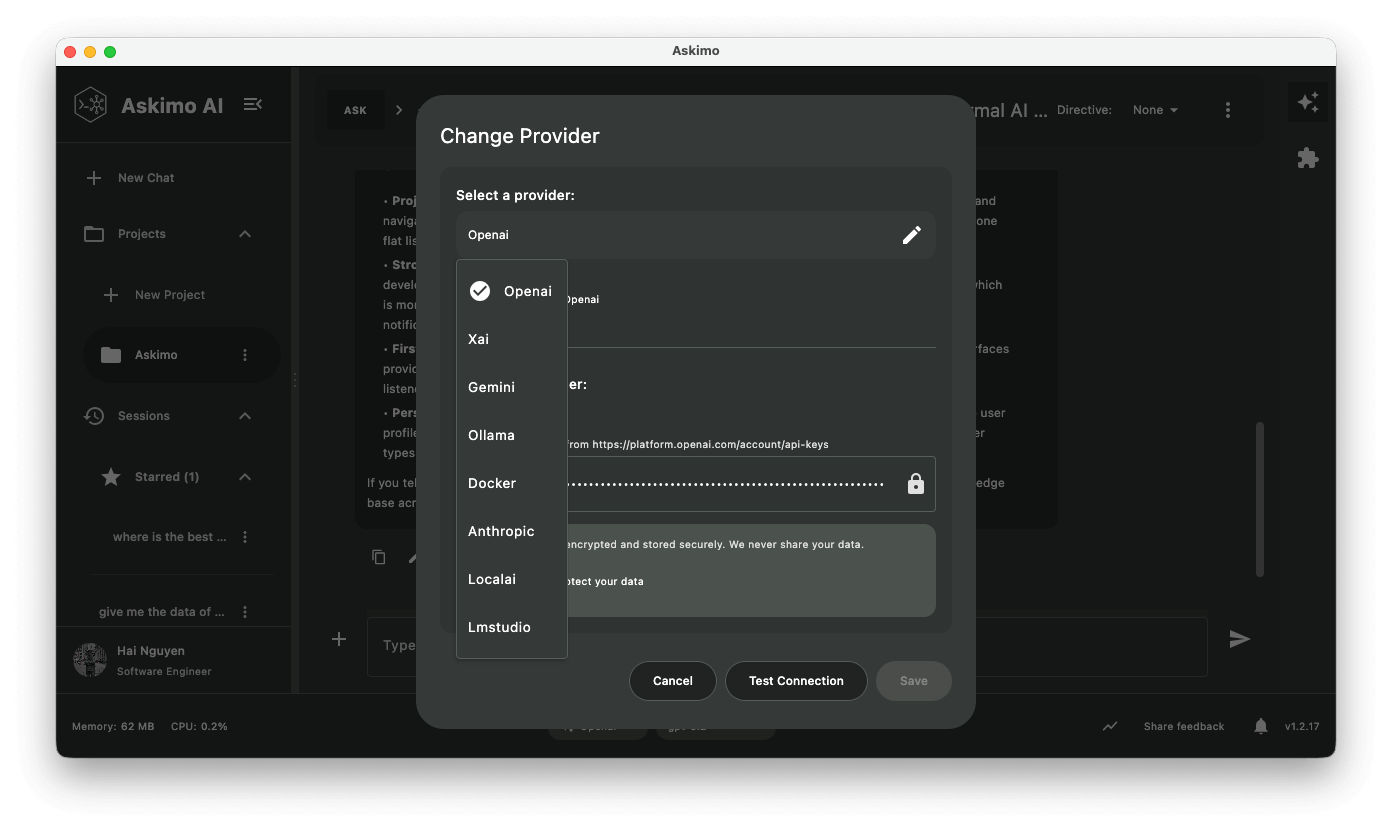Screen dimensions: 1392x832
Task: Choose Ollama from the provider list
Action: (x=512, y=435)
